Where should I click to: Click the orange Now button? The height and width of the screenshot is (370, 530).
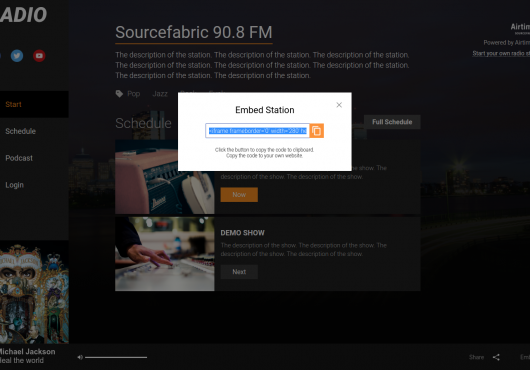[239, 195]
